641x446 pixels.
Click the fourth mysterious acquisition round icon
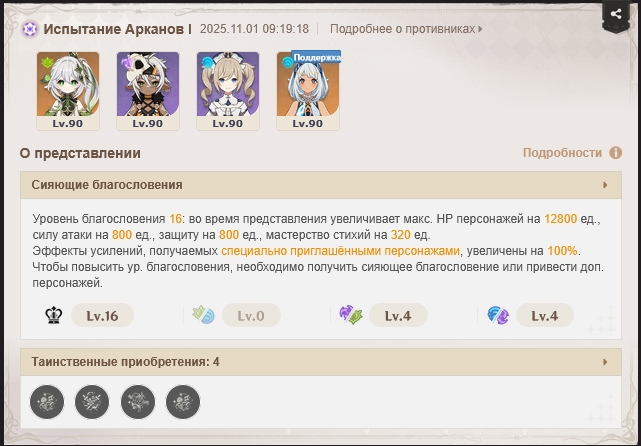[183, 402]
